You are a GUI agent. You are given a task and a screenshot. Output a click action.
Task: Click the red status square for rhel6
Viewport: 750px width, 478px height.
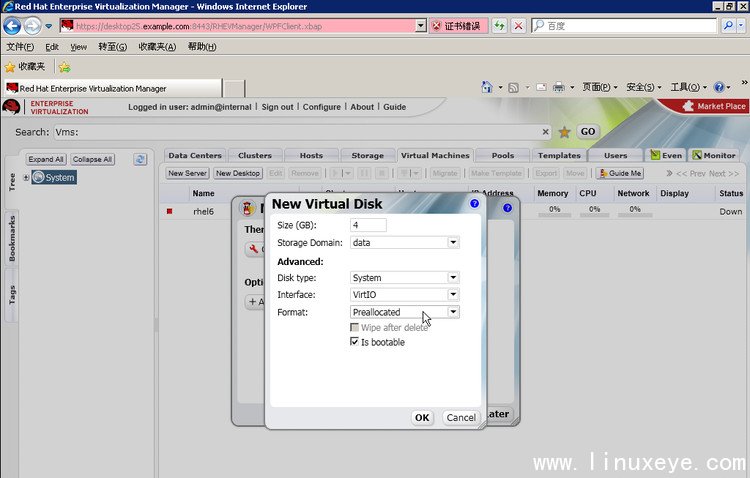[x=169, y=211]
